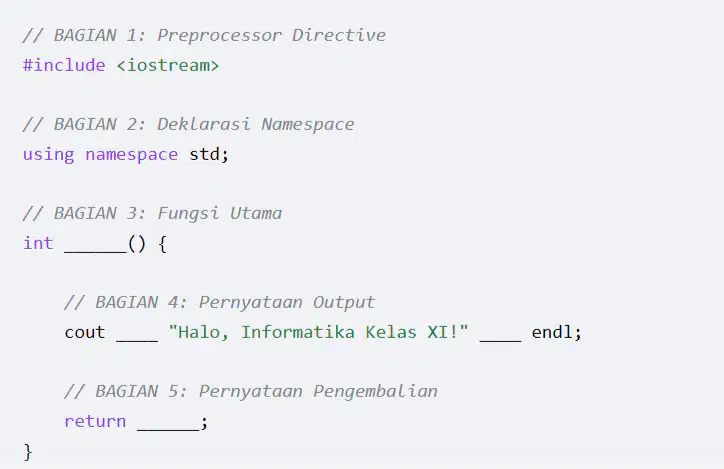Click the std; identifier
Viewport: 724px width, 469px height.
coord(209,154)
